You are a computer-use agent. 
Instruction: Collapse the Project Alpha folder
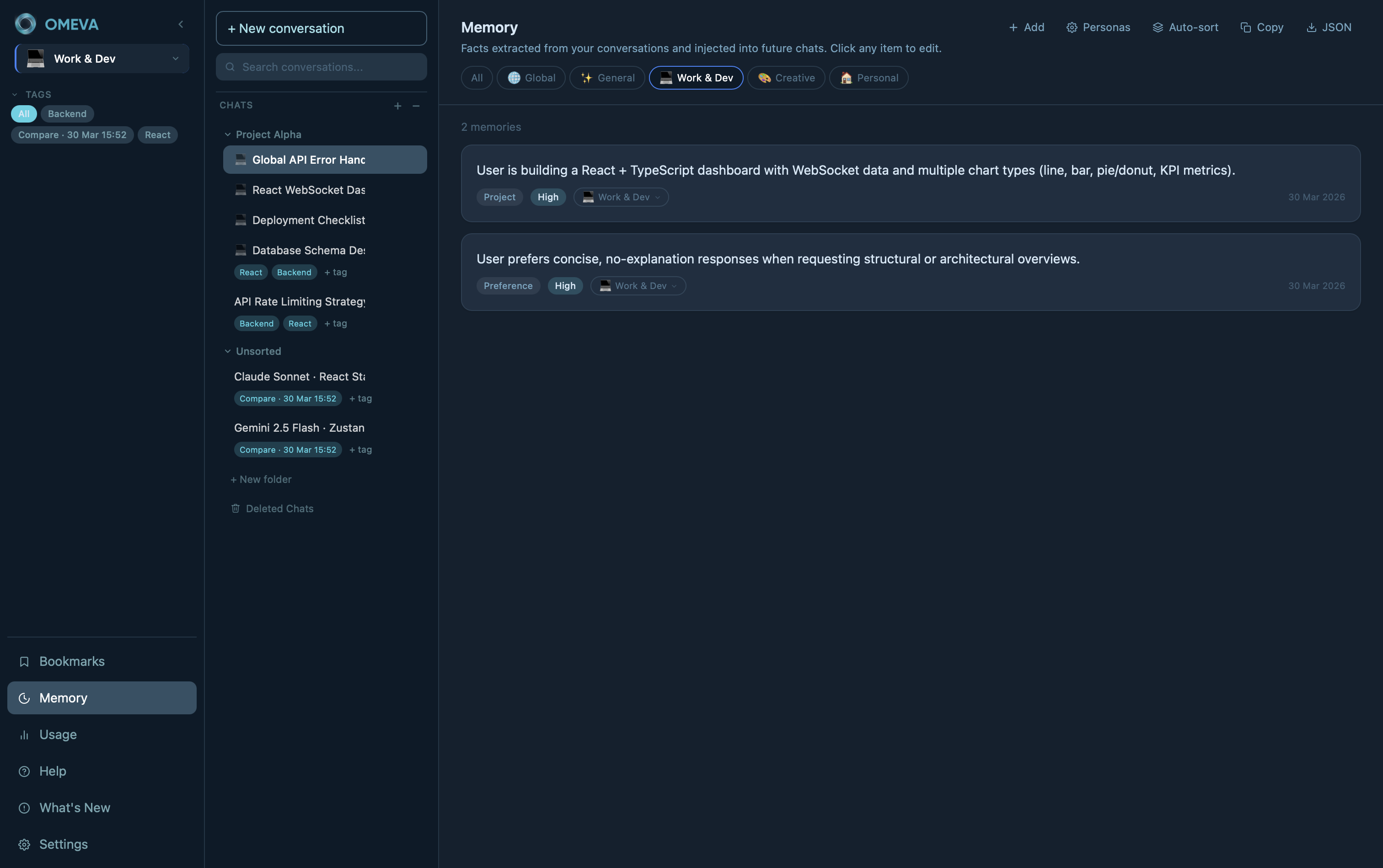[228, 134]
